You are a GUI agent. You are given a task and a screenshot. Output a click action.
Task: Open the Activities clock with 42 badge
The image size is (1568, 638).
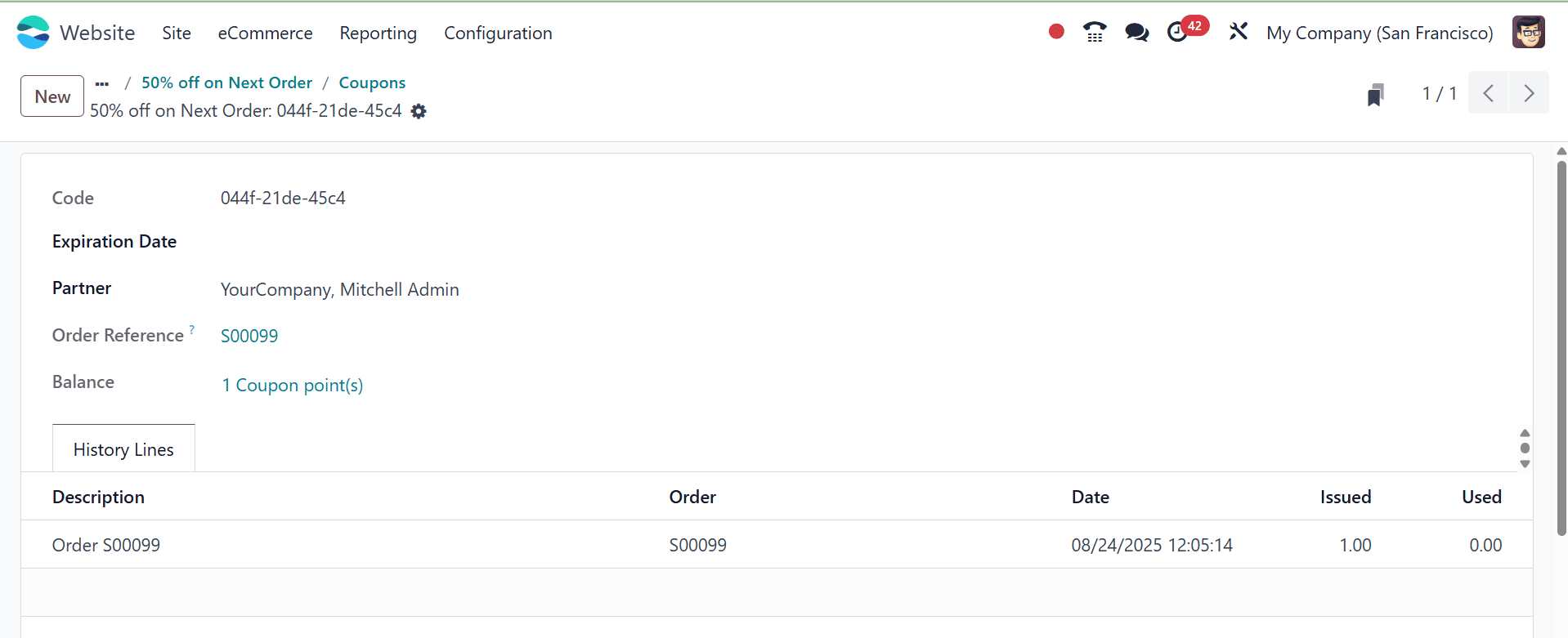coord(1178,33)
